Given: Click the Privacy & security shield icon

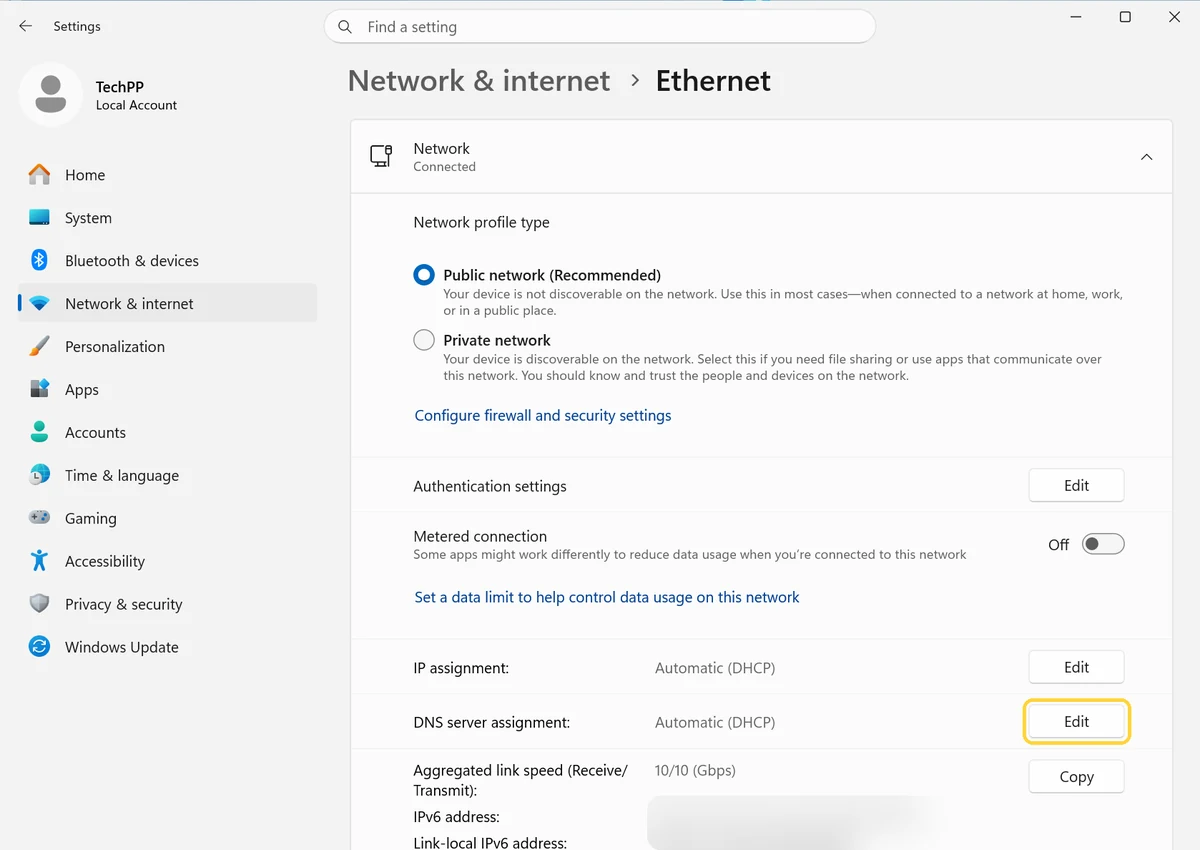Looking at the screenshot, I should click(x=39, y=604).
